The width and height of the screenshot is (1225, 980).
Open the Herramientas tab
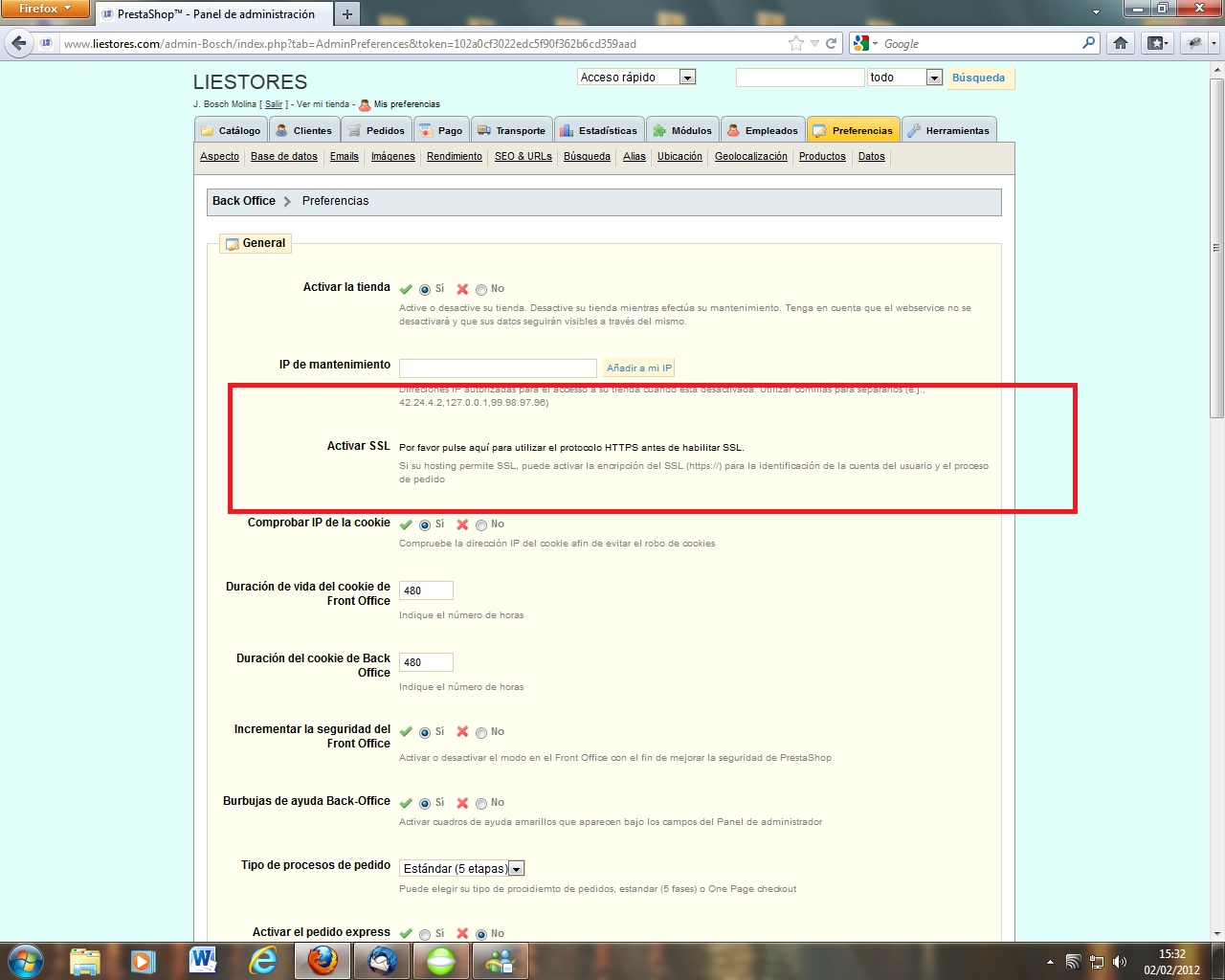click(948, 130)
